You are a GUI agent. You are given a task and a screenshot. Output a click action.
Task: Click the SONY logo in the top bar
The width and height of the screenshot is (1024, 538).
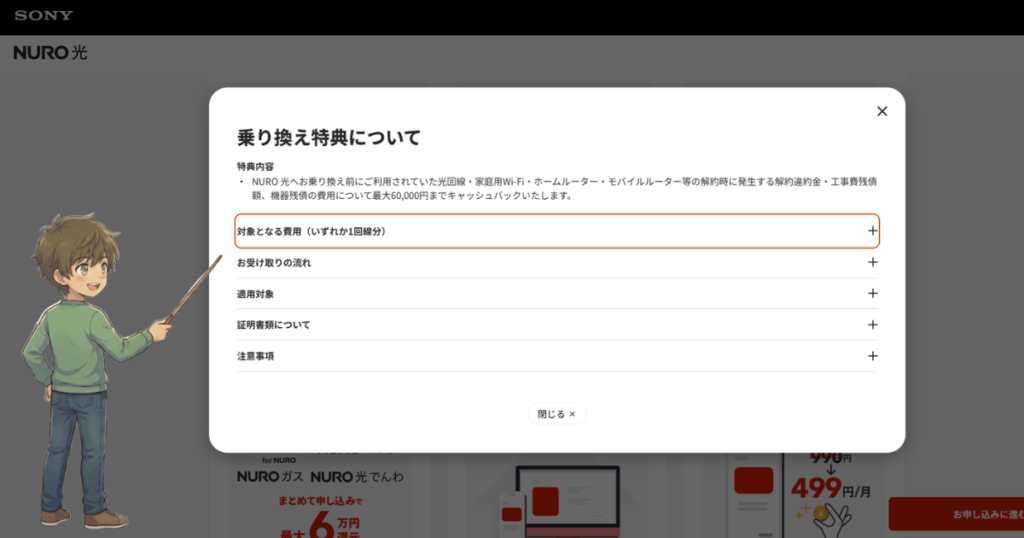(x=44, y=16)
